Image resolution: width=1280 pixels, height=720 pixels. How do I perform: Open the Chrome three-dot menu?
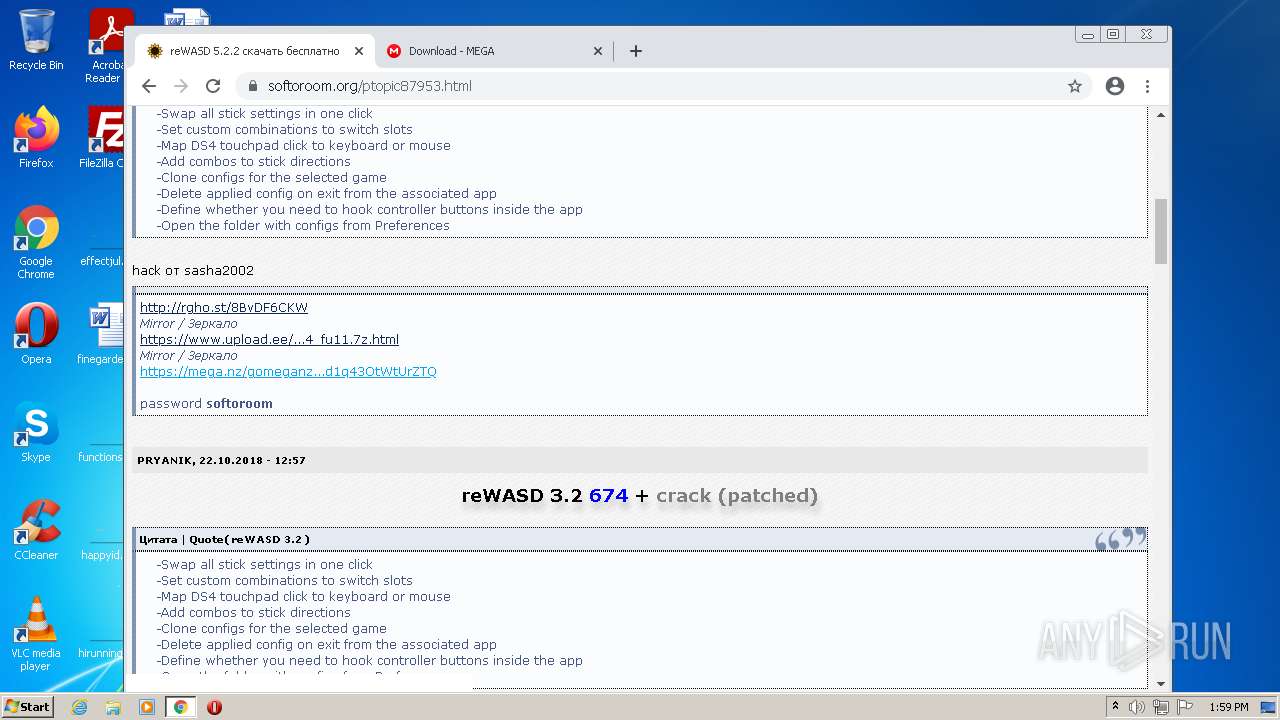click(x=1147, y=86)
